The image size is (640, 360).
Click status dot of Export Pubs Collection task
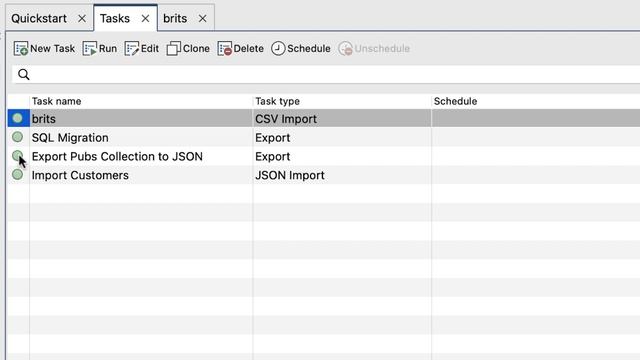click(x=18, y=156)
